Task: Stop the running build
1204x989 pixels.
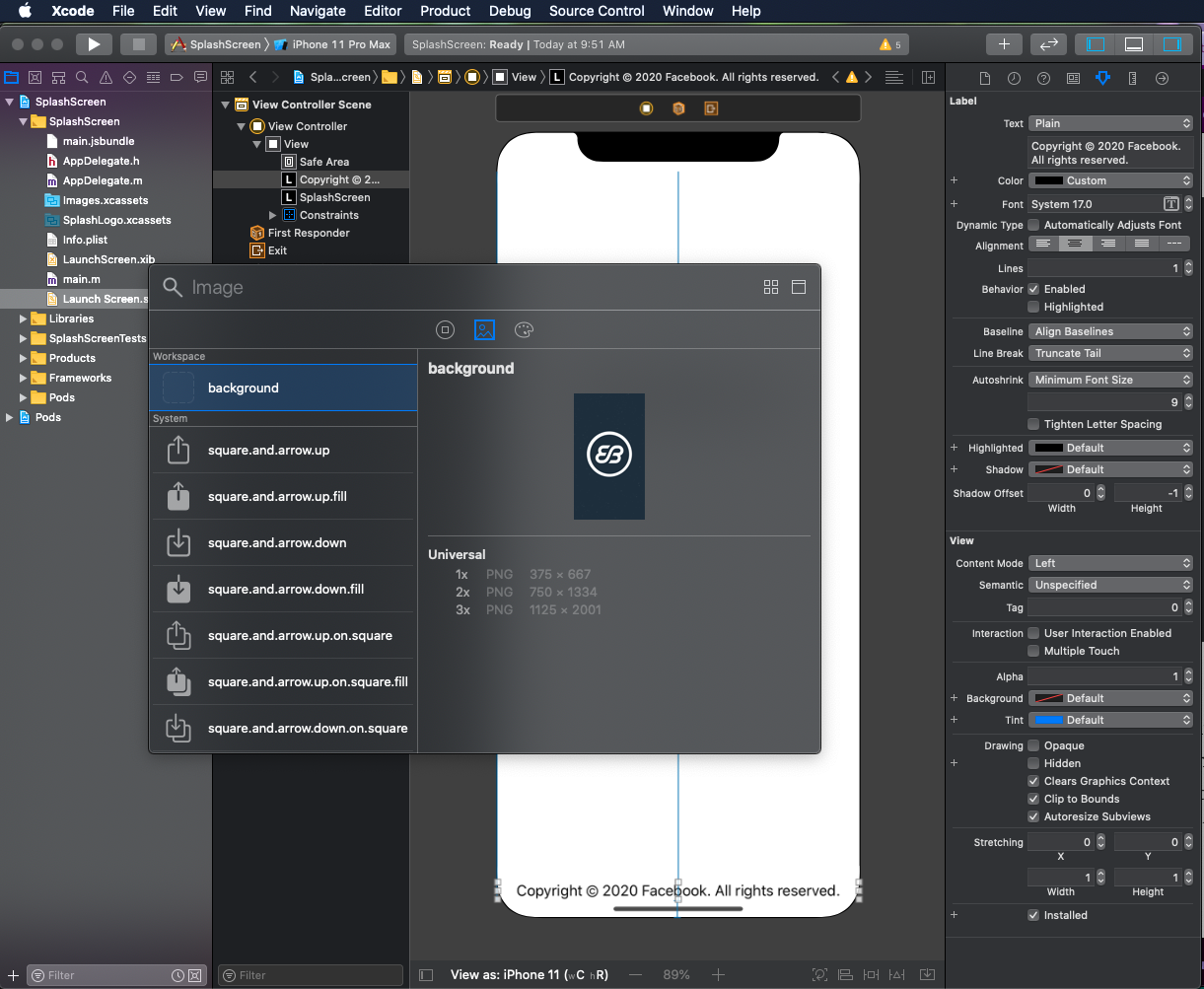Action: pos(139,44)
